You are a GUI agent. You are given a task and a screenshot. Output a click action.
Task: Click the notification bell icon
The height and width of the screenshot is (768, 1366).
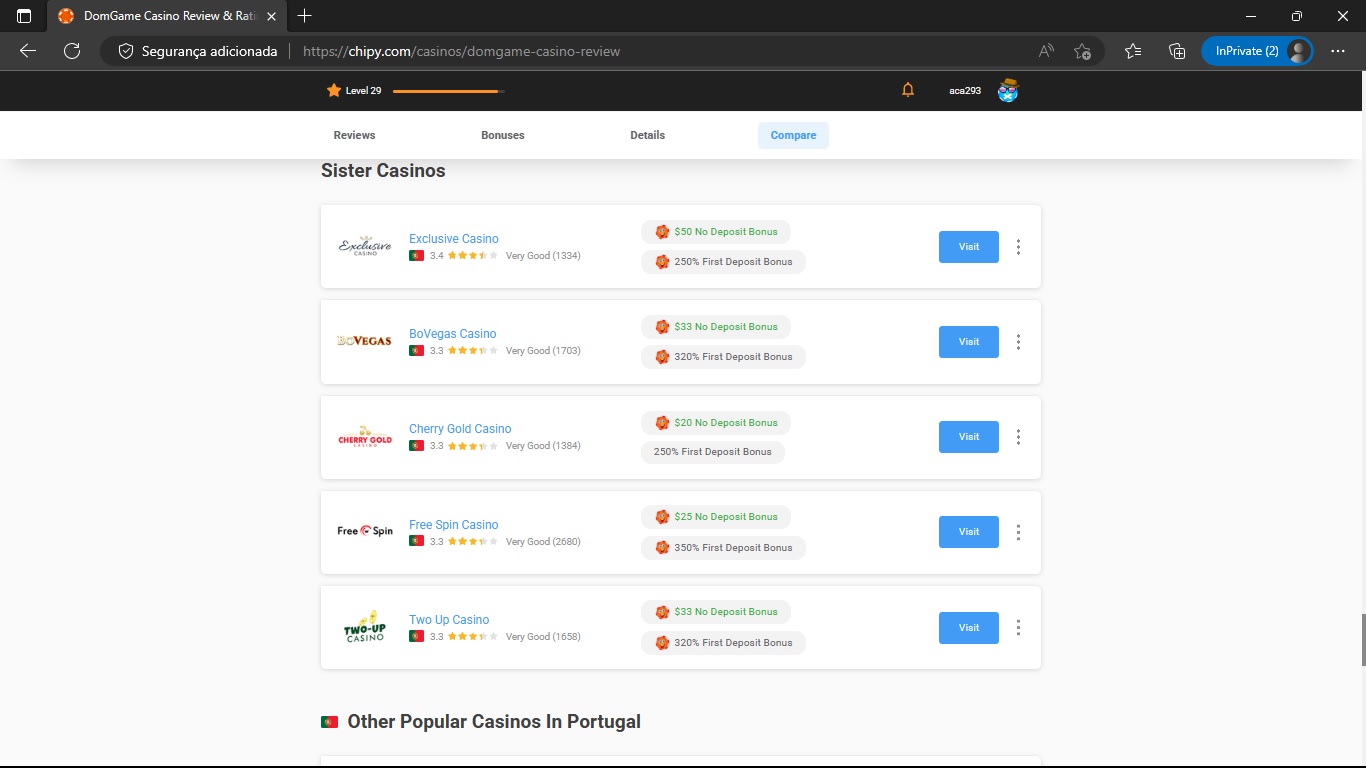(x=908, y=90)
